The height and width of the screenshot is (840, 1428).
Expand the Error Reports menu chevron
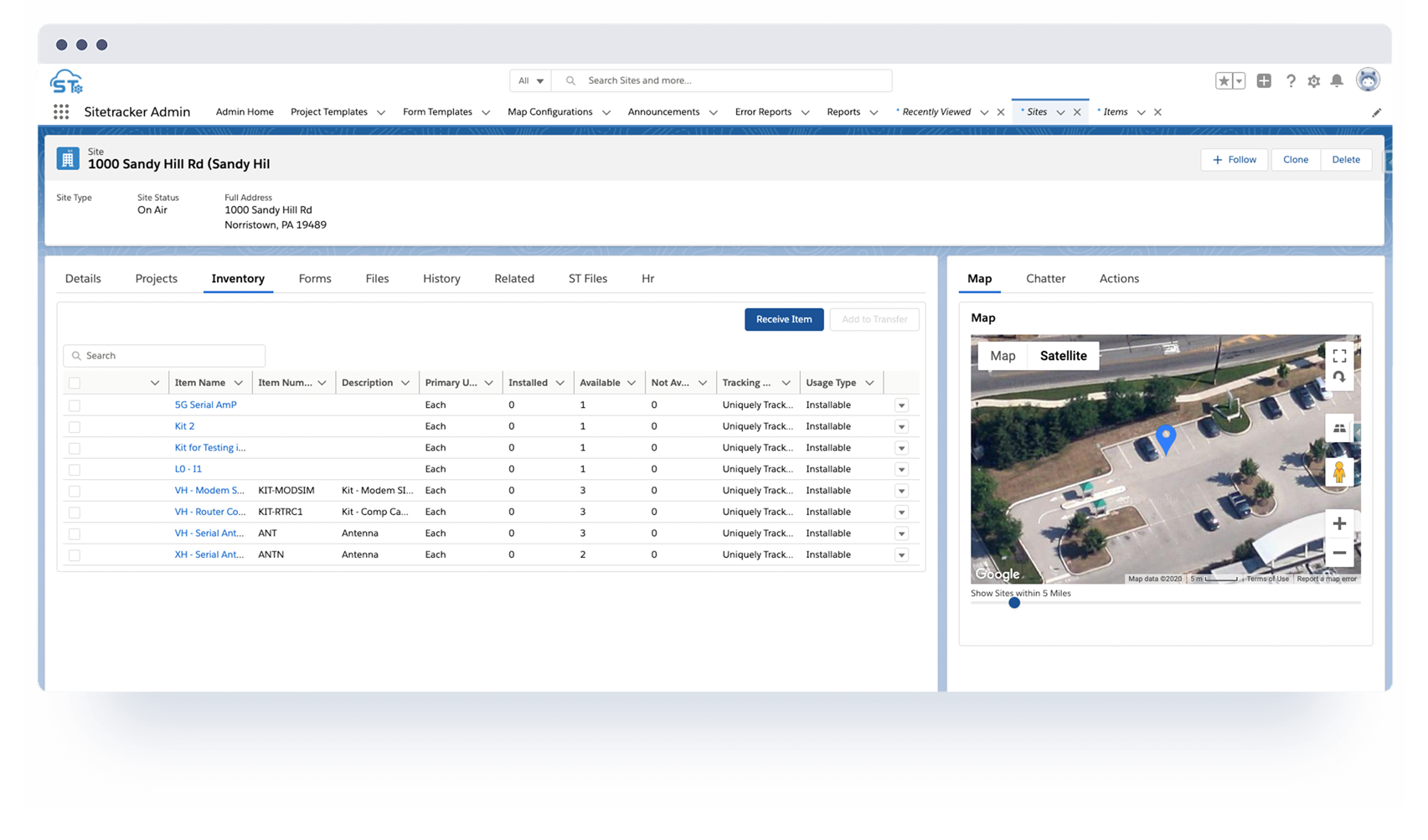tap(805, 112)
